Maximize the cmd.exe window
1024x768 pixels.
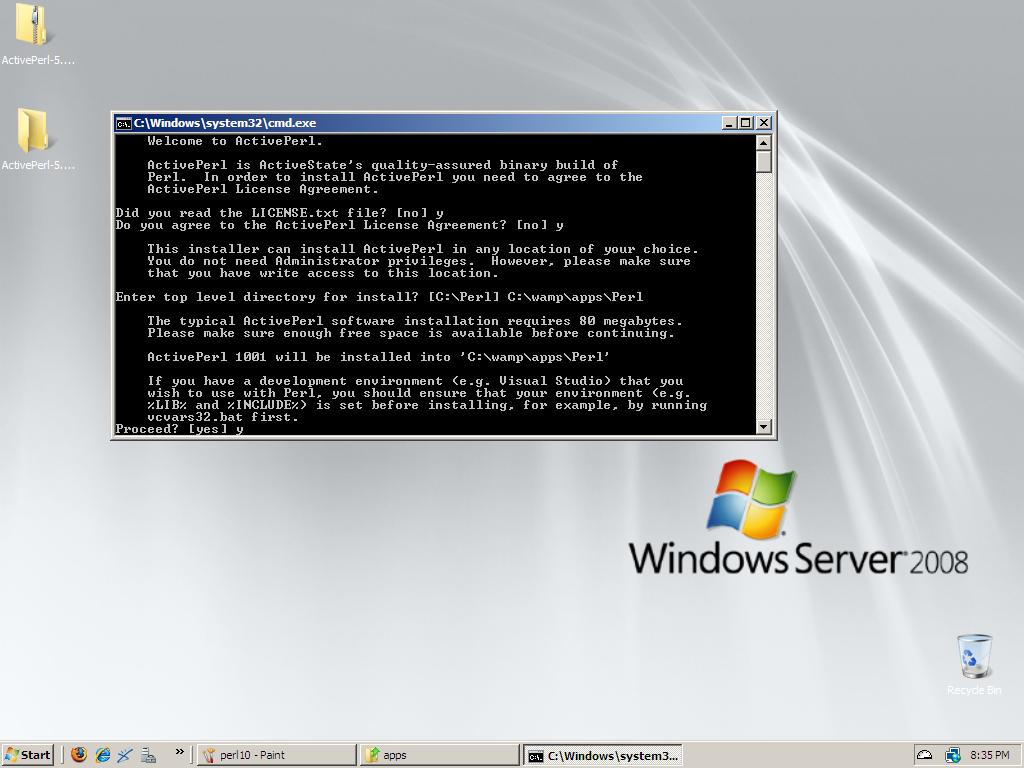746,123
